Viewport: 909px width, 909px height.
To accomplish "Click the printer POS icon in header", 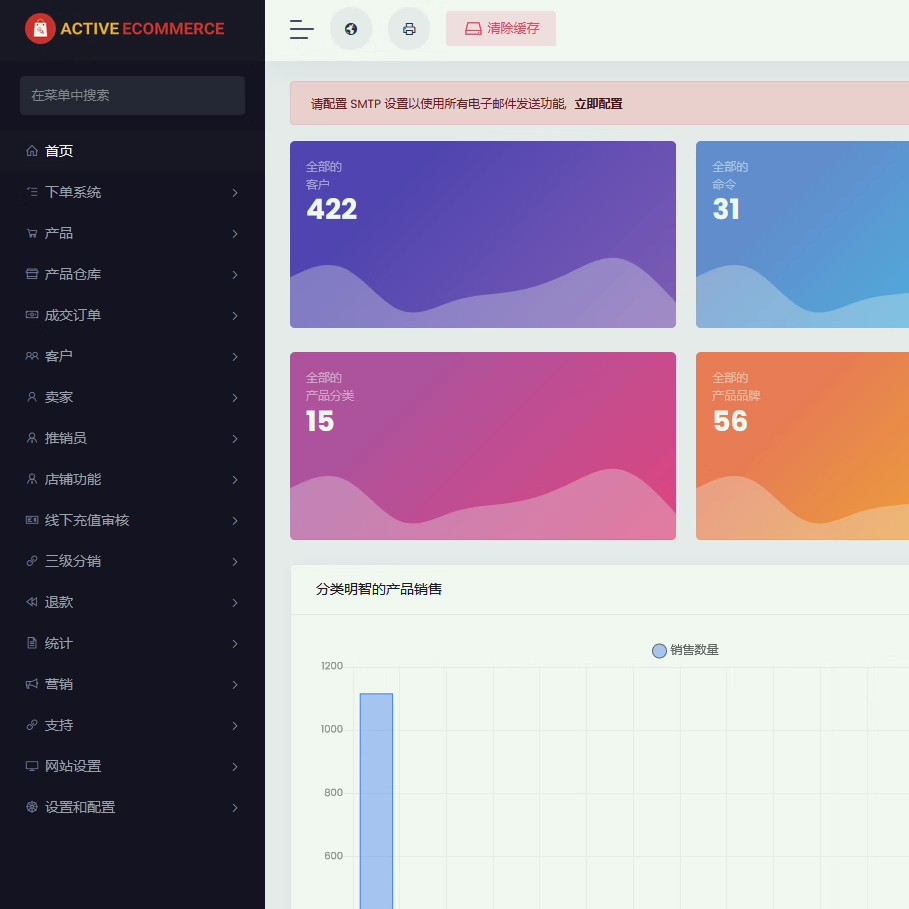I will click(x=409, y=29).
